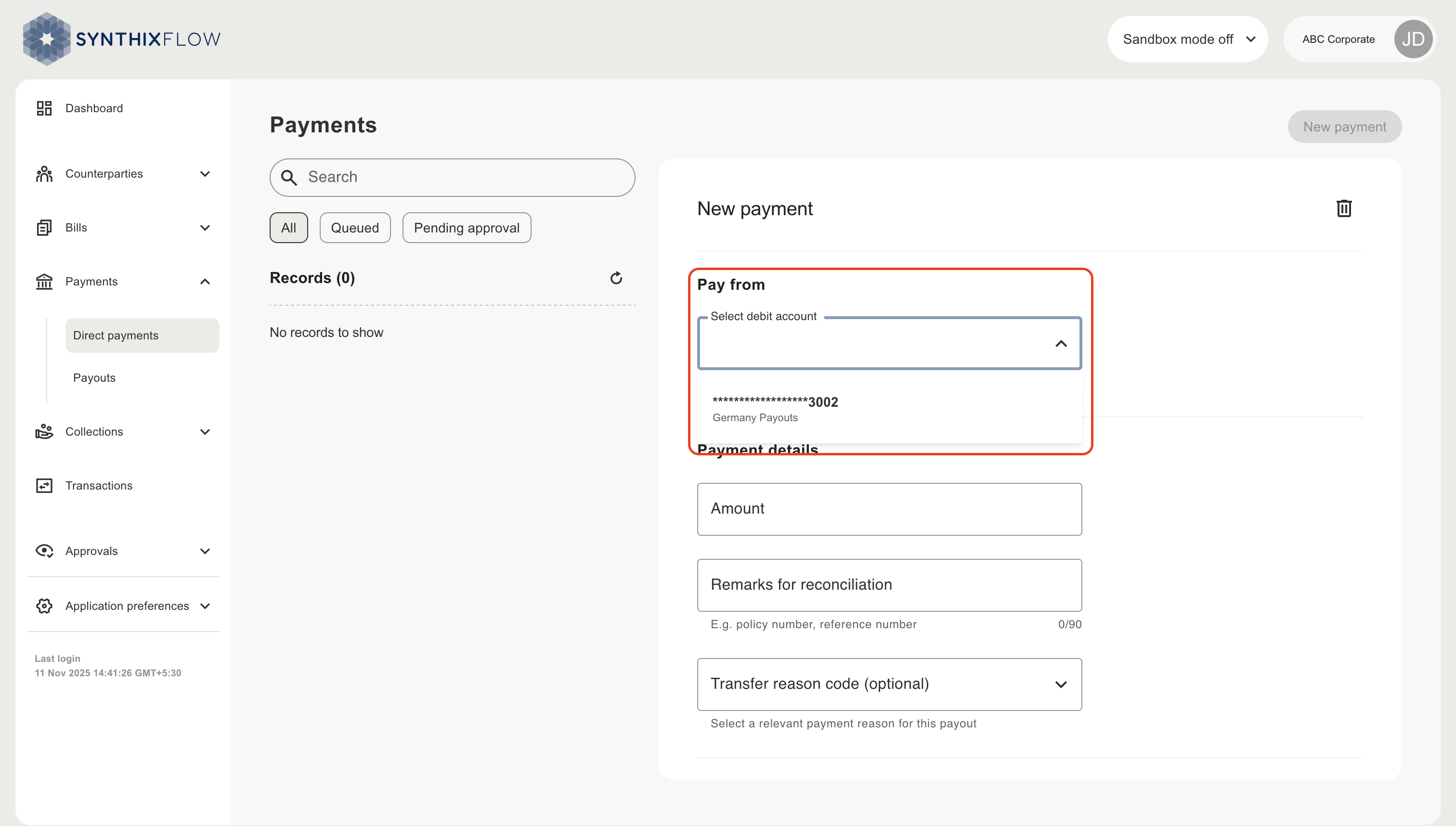The image size is (1456, 826).
Task: Expand Application preferences chevron
Action: coord(205,606)
